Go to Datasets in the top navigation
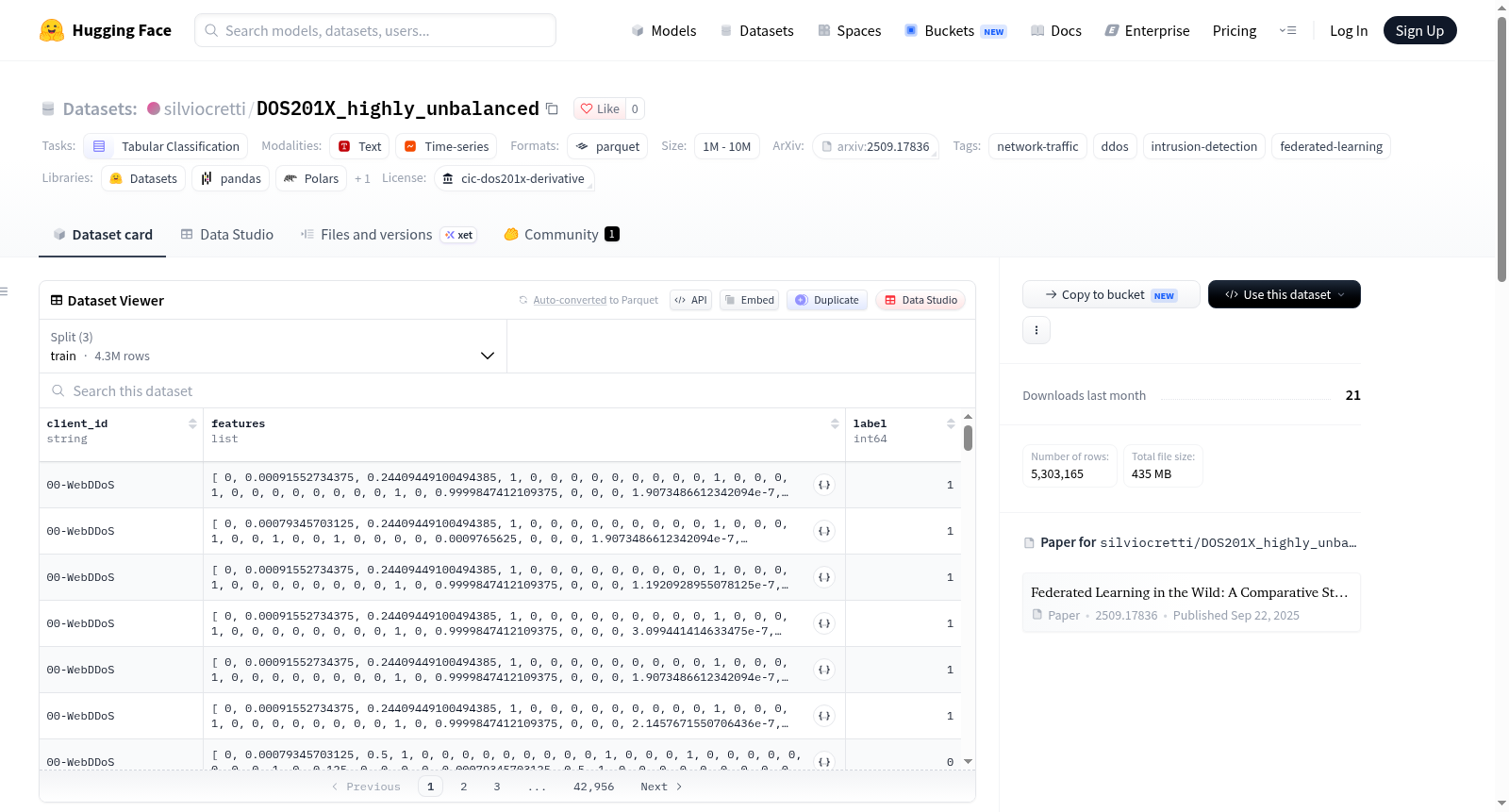 (x=756, y=31)
